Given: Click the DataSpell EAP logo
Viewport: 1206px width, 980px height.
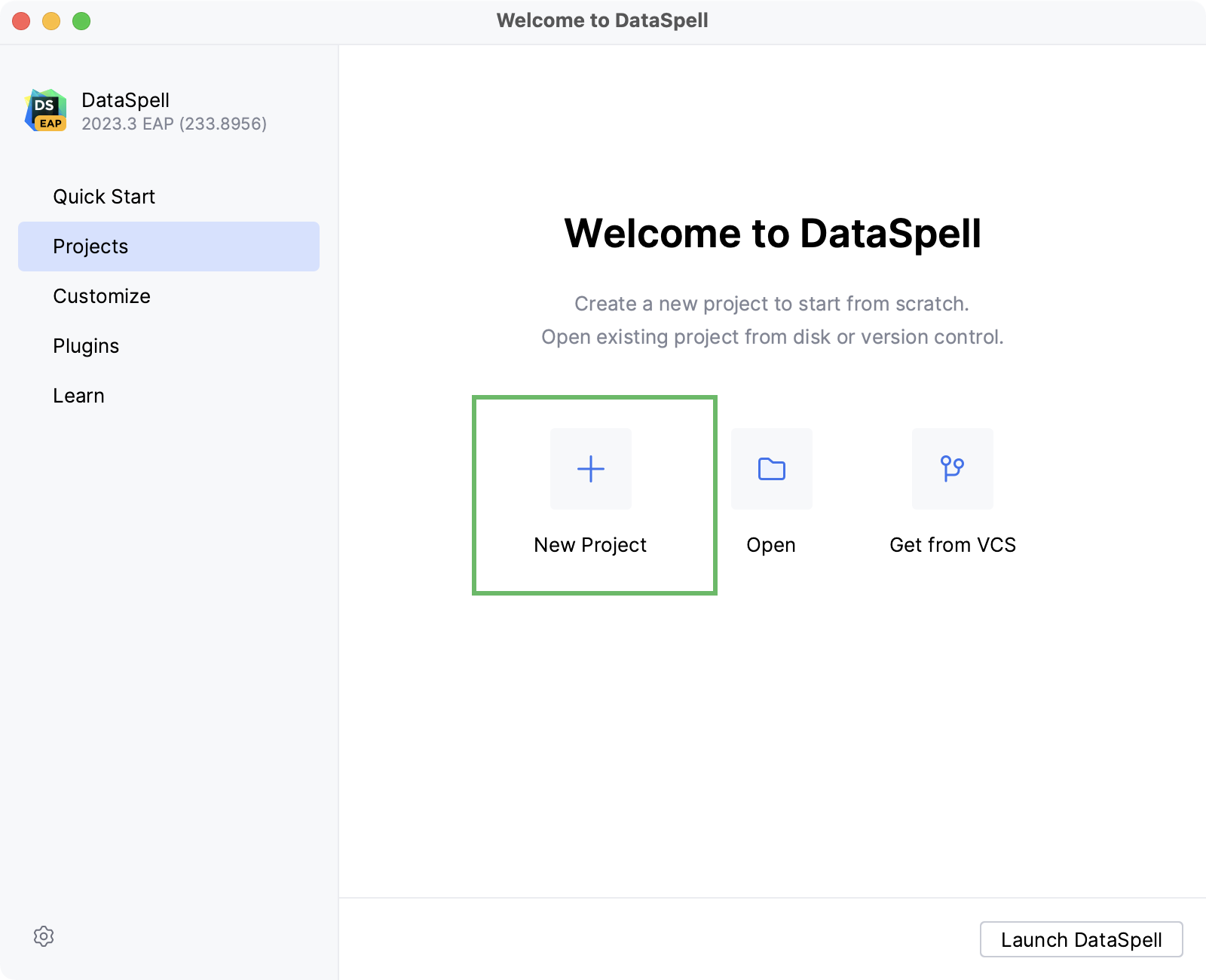Looking at the screenshot, I should coord(46,111).
